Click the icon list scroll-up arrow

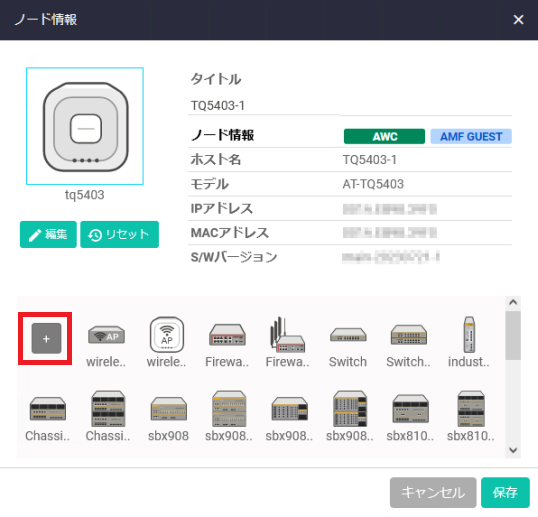513,303
